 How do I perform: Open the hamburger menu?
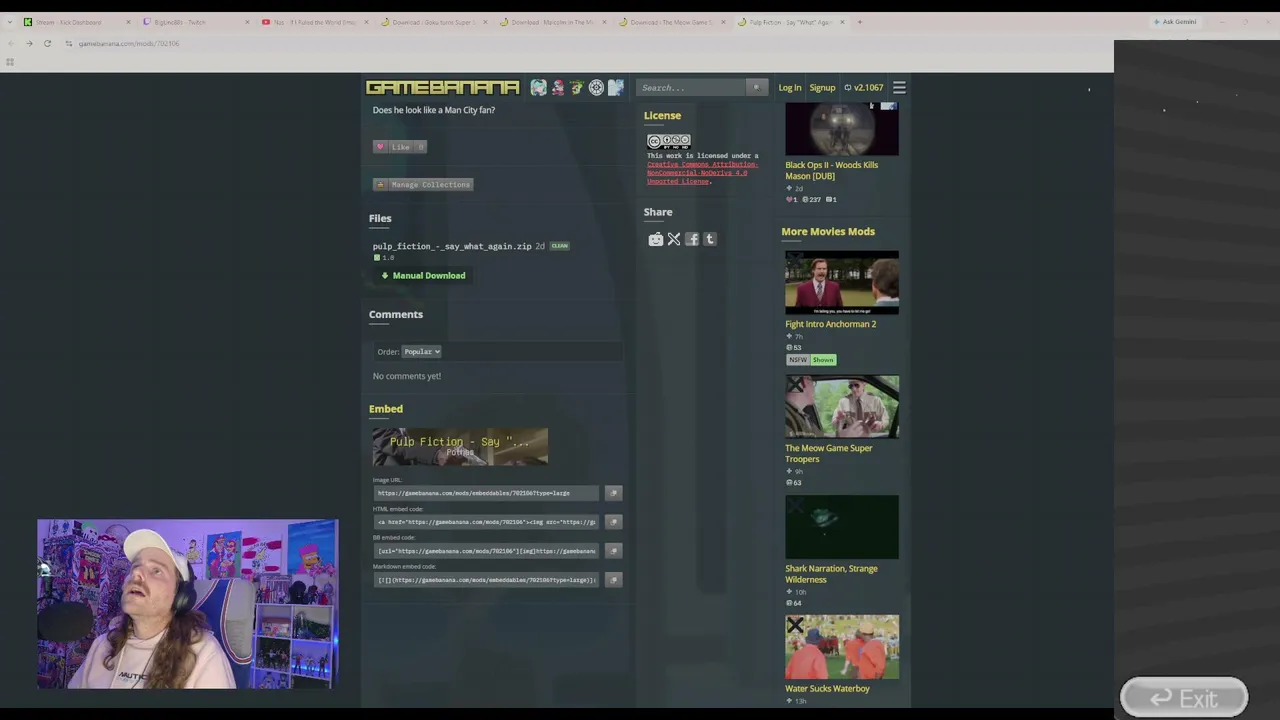[x=899, y=88]
